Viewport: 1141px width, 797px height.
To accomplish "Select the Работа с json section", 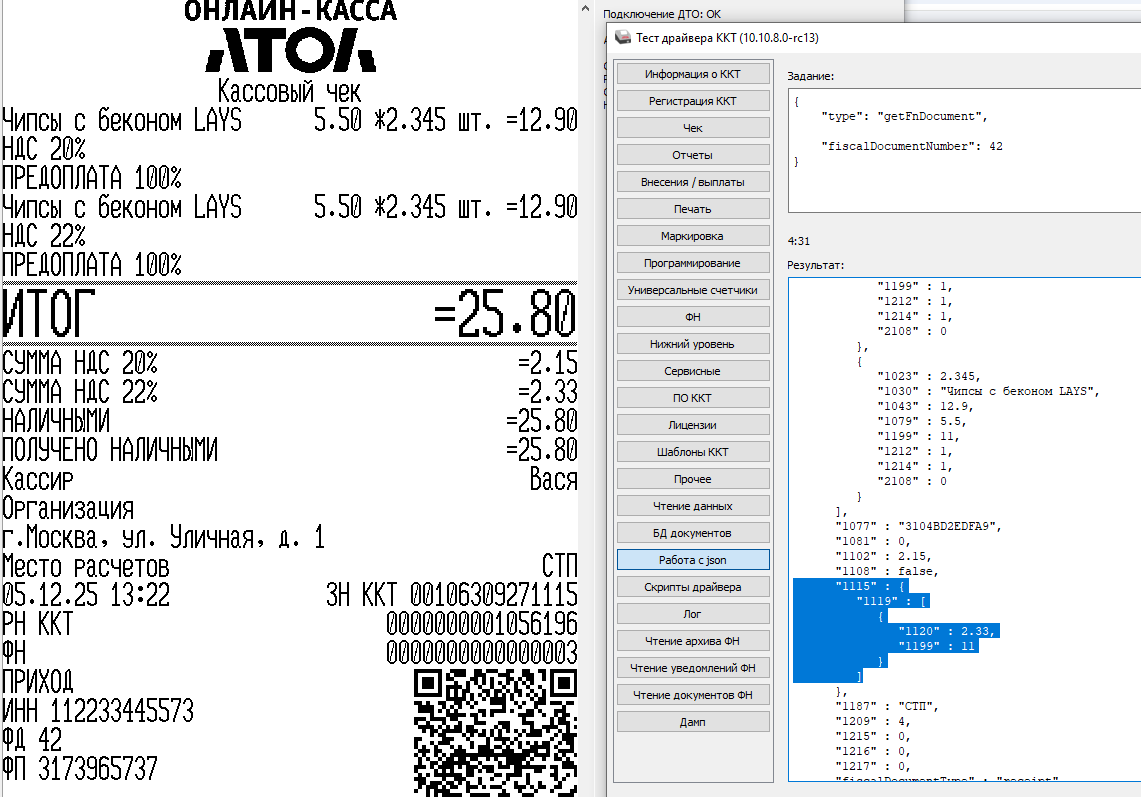I will pyautogui.click(x=693, y=560).
